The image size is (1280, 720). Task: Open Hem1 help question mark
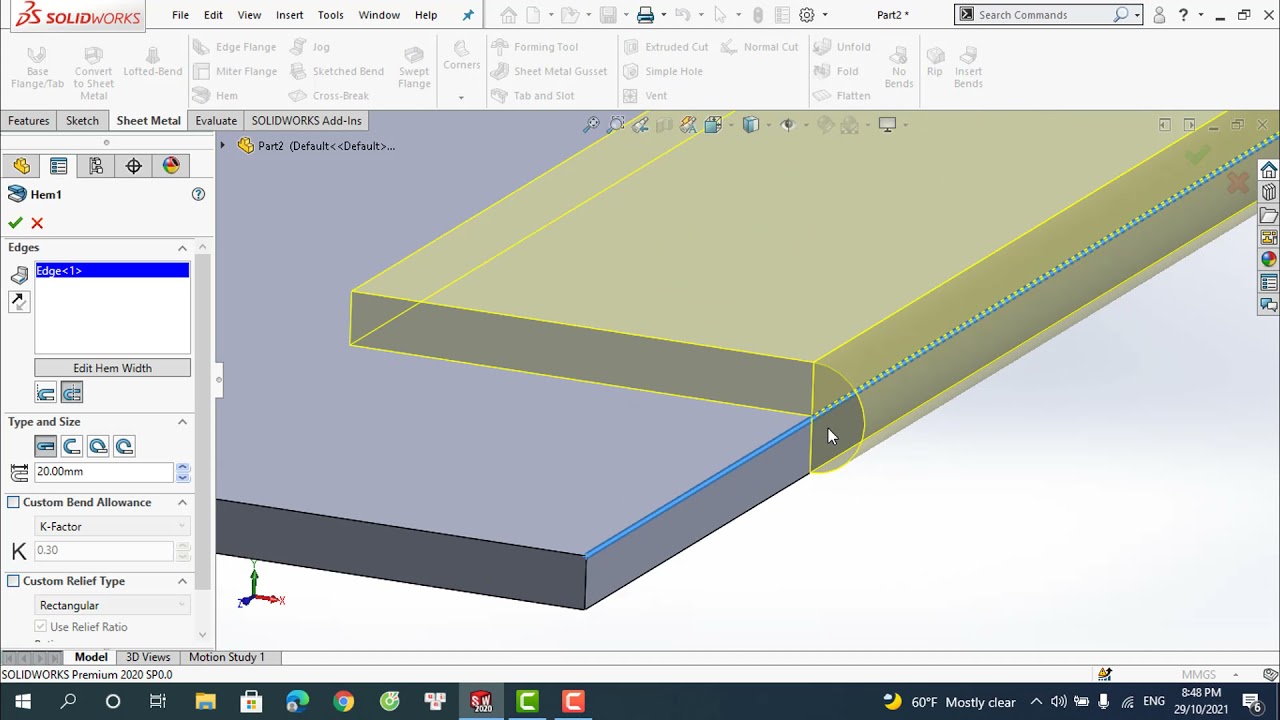click(198, 194)
